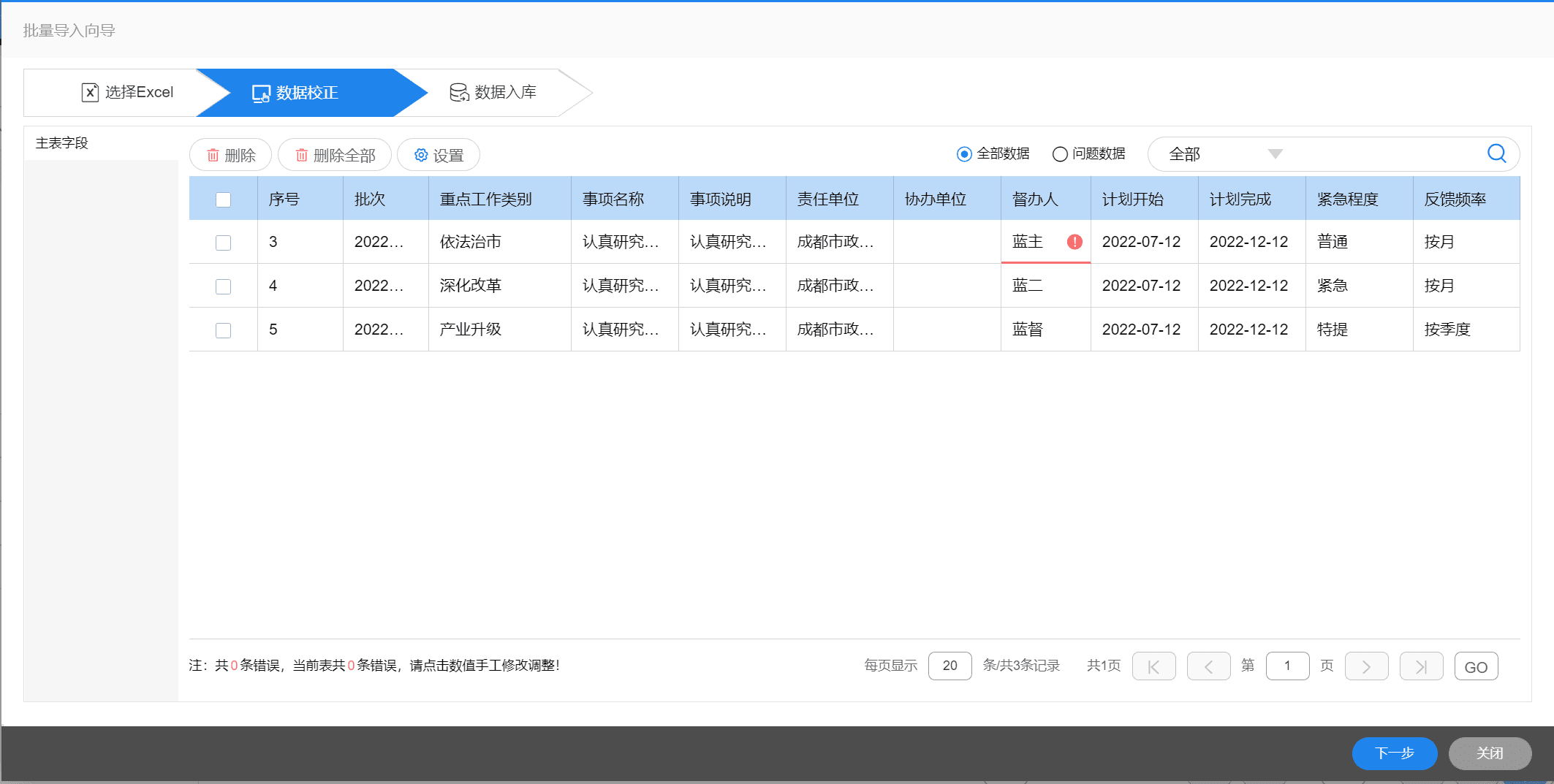The width and height of the screenshot is (1554, 784).
Task: Click the 计划完成 column header
Action: click(1252, 199)
